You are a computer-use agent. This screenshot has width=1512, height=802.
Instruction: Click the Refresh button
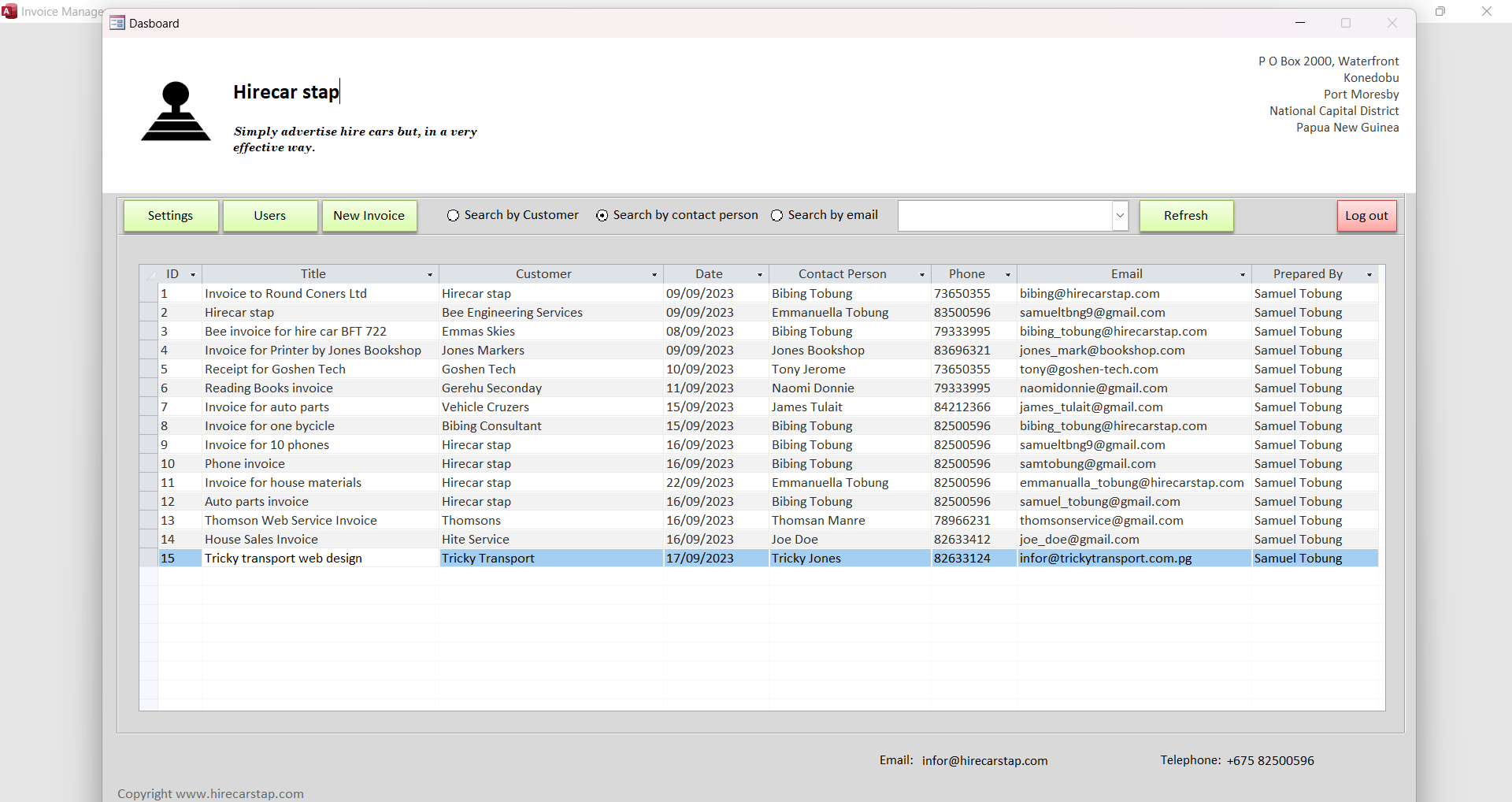(x=1186, y=216)
